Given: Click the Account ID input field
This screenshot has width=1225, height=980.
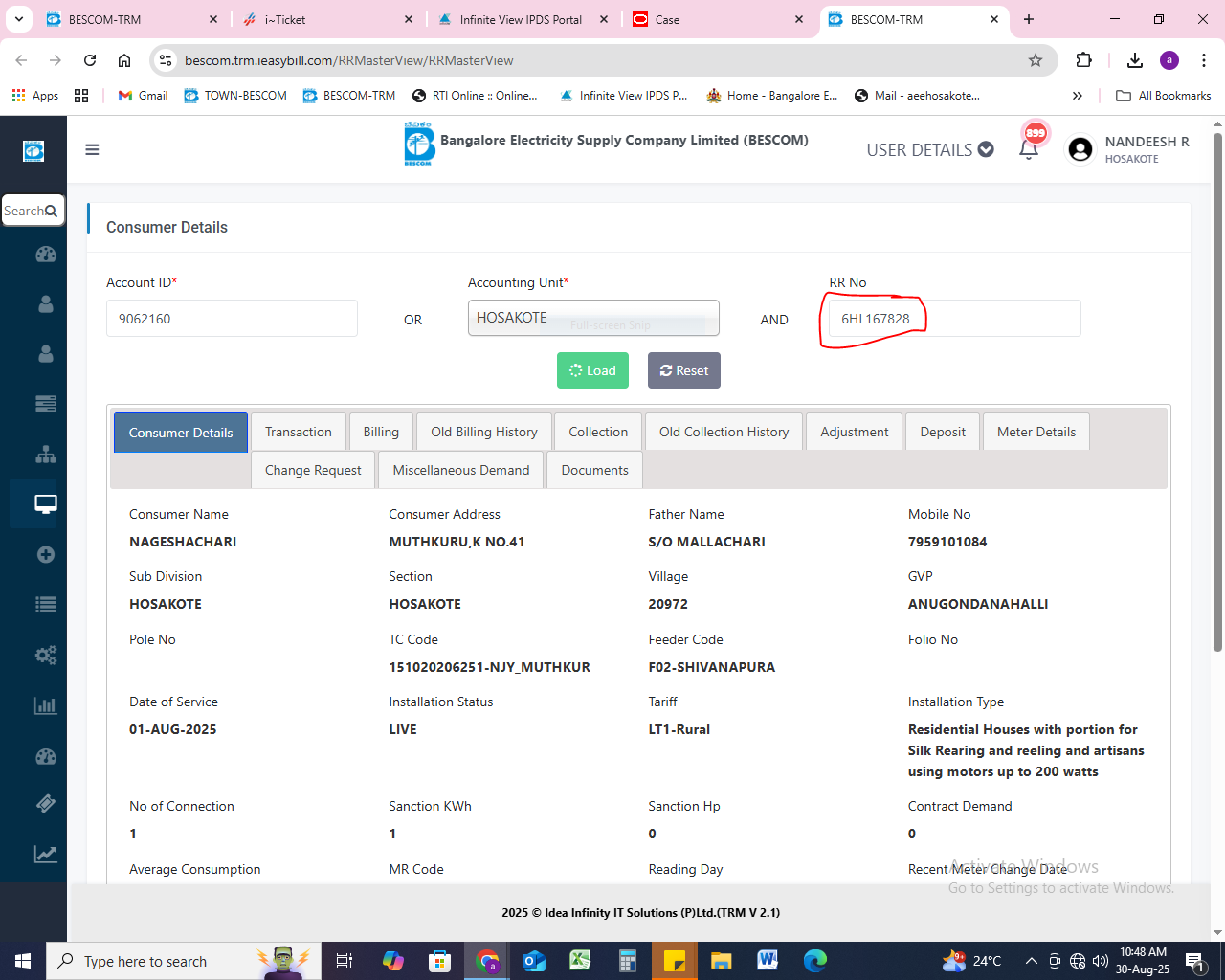Looking at the screenshot, I should pyautogui.click(x=232, y=319).
